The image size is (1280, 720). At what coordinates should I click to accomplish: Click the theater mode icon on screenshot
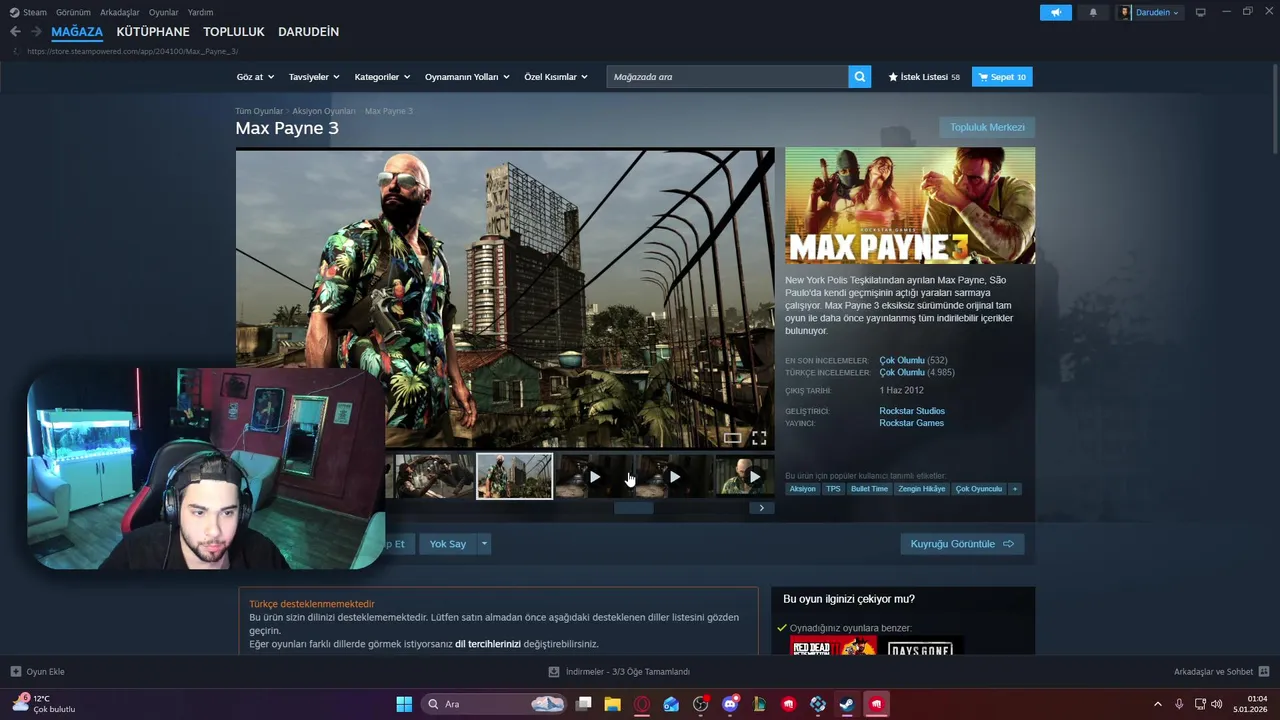733,438
